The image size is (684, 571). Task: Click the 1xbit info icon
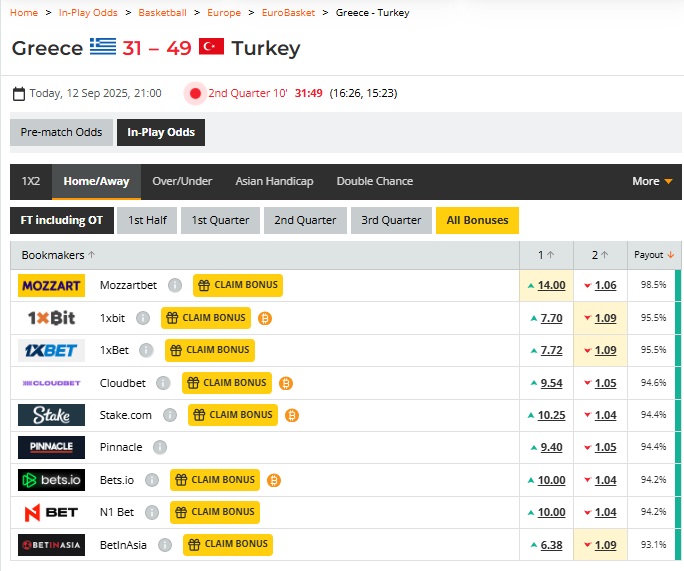coord(143,318)
